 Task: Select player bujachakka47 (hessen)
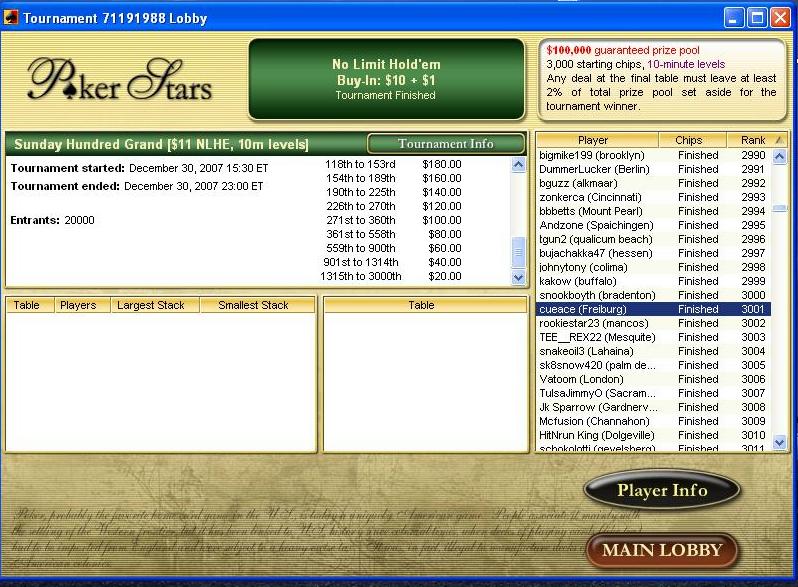coord(654,253)
